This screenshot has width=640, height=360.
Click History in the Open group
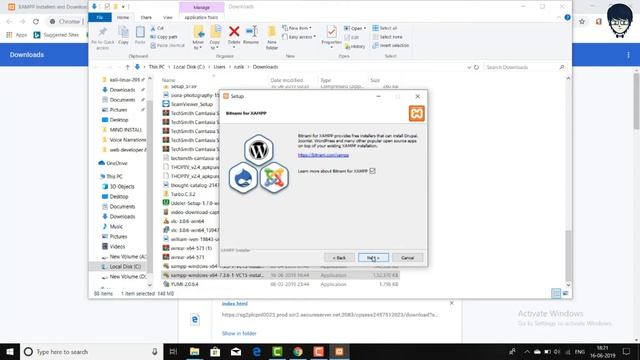click(355, 47)
